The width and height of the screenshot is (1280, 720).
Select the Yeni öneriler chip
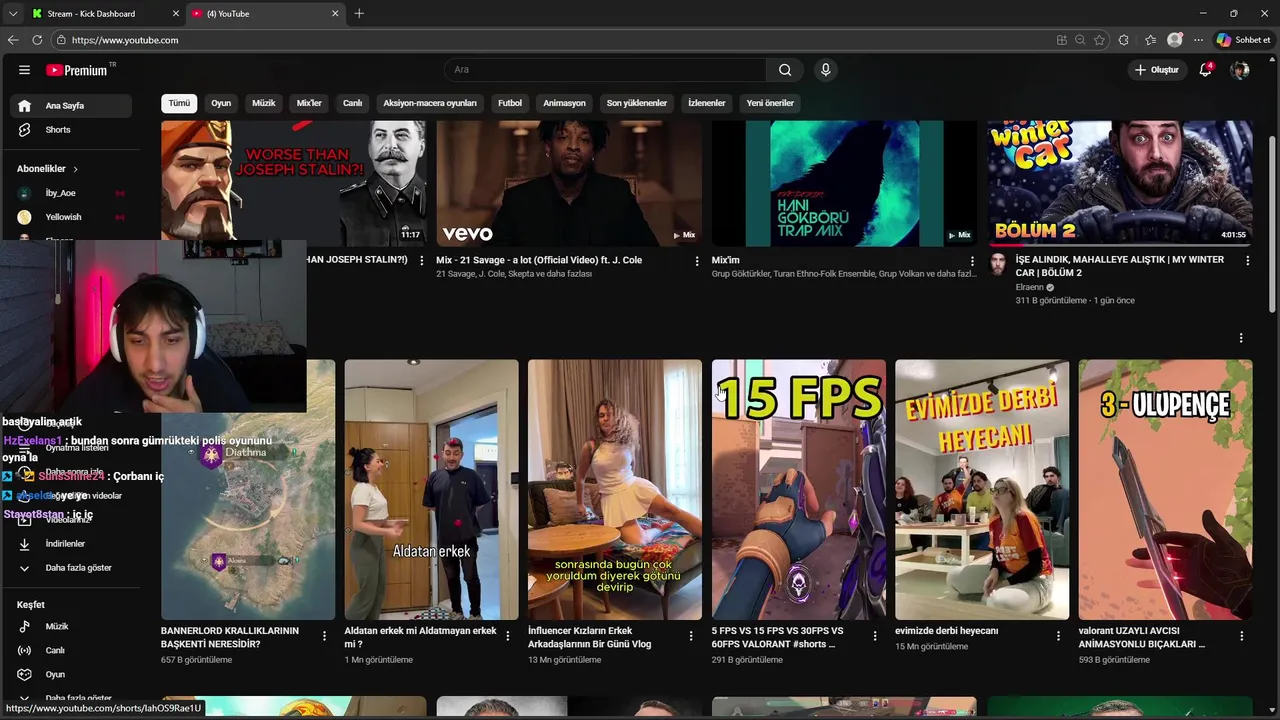[x=770, y=103]
